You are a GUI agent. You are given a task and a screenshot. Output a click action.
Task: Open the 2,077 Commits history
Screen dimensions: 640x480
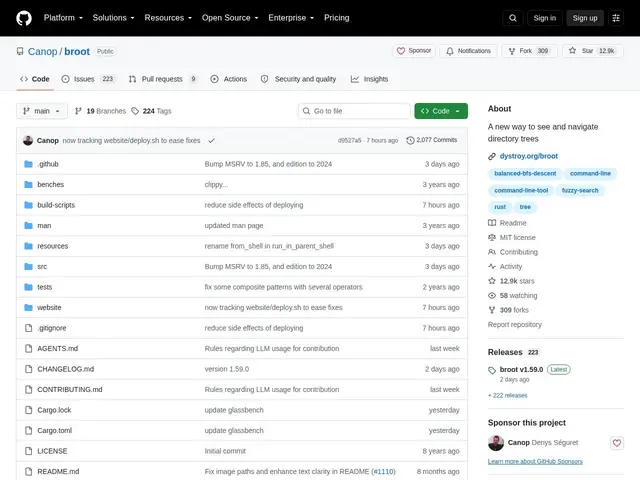[x=432, y=140]
